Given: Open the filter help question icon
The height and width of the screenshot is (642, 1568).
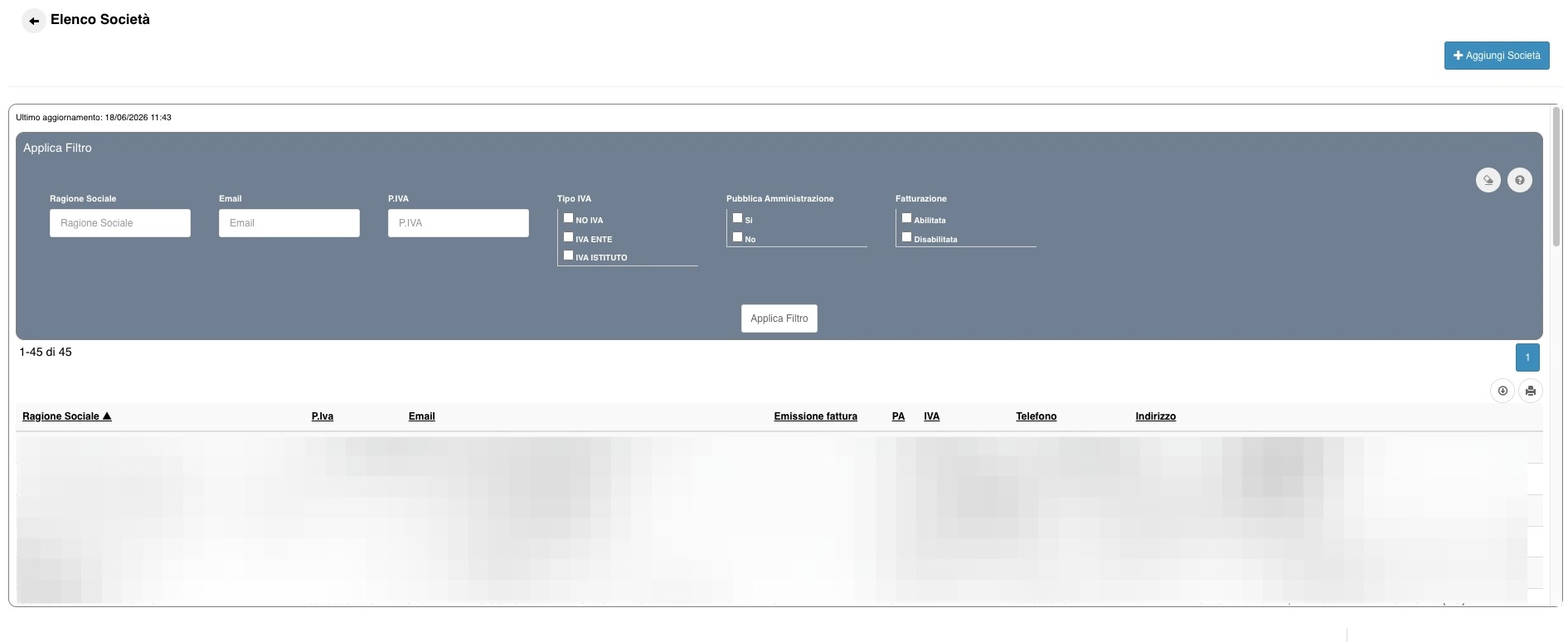Looking at the screenshot, I should (1520, 180).
